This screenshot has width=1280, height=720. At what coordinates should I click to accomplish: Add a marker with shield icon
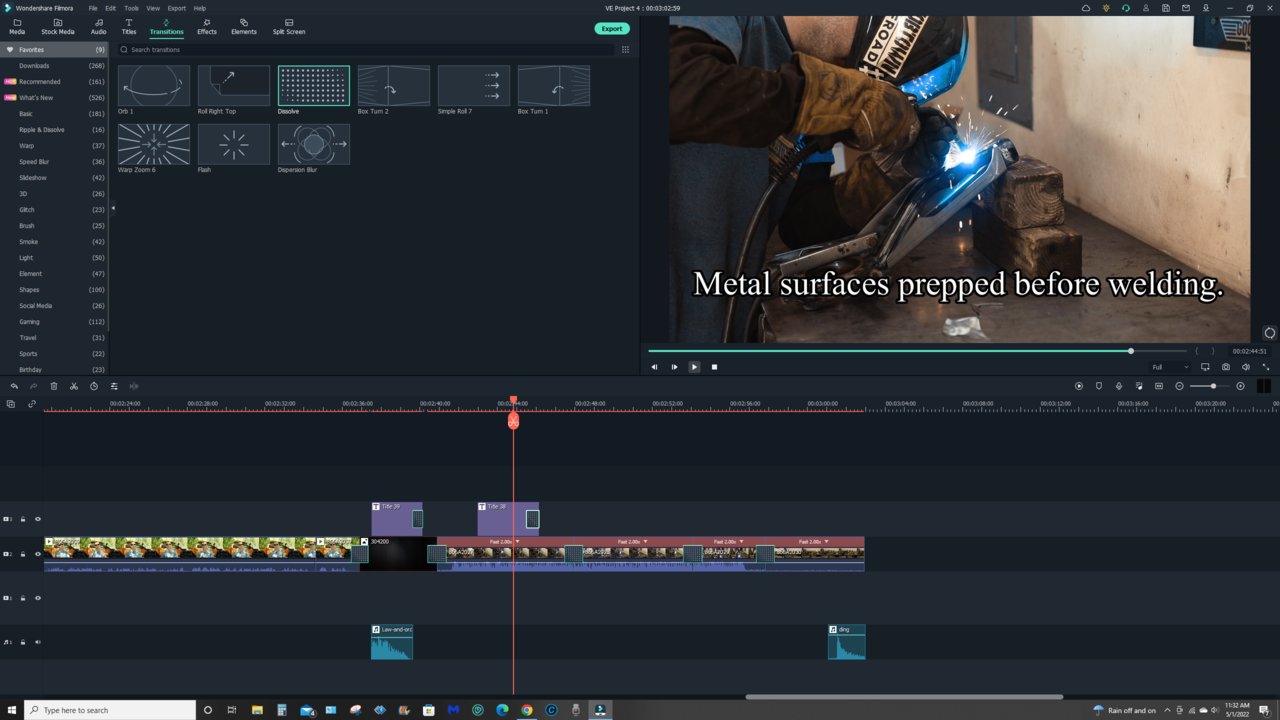coord(1099,386)
